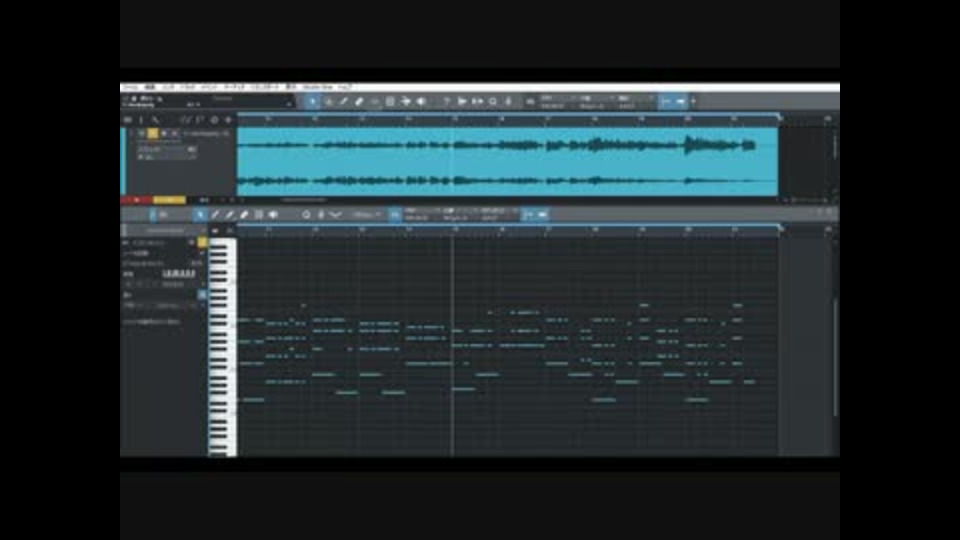Click the end marker flag on the arrange timeline ruler
Image resolution: width=960 pixels, height=540 pixels.
[780, 116]
